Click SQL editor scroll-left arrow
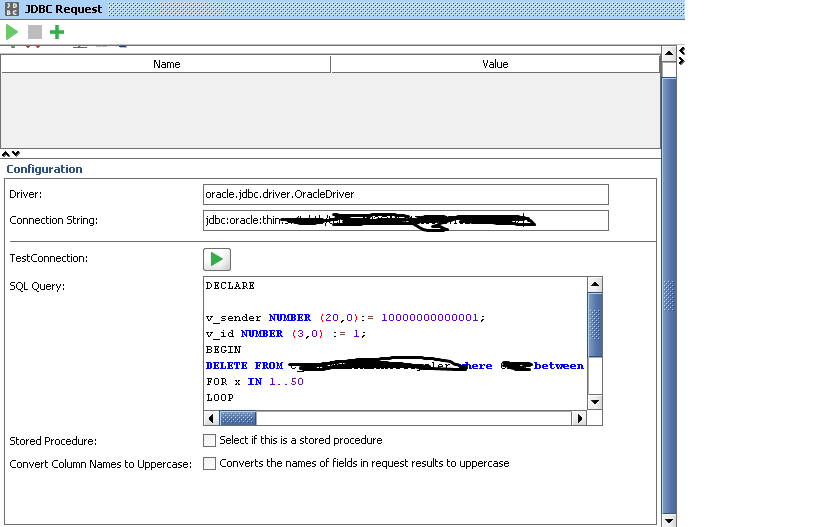Screen dimensions: 819x527 click(211, 418)
